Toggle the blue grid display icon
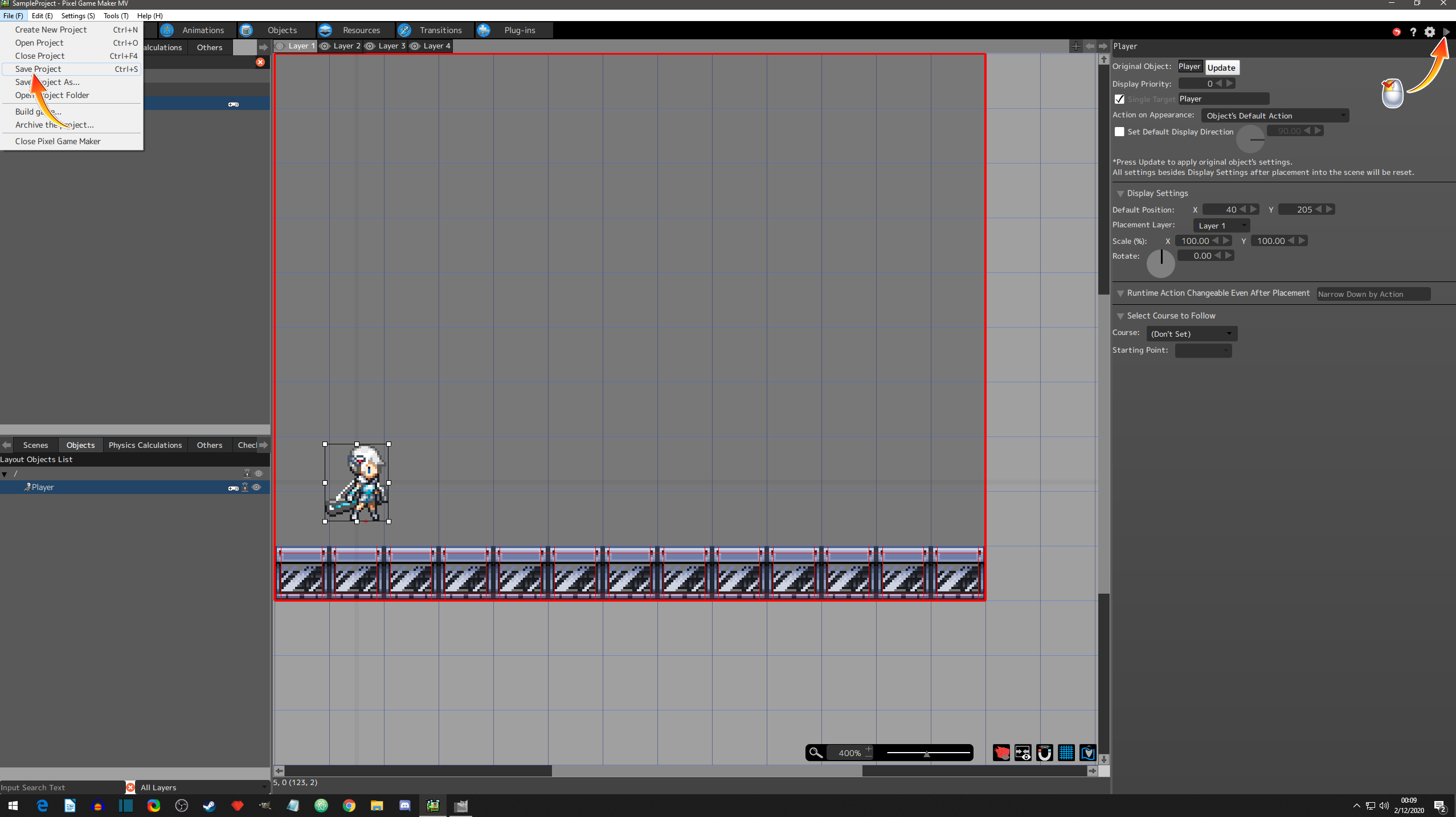The height and width of the screenshot is (817, 1456). point(1066,753)
